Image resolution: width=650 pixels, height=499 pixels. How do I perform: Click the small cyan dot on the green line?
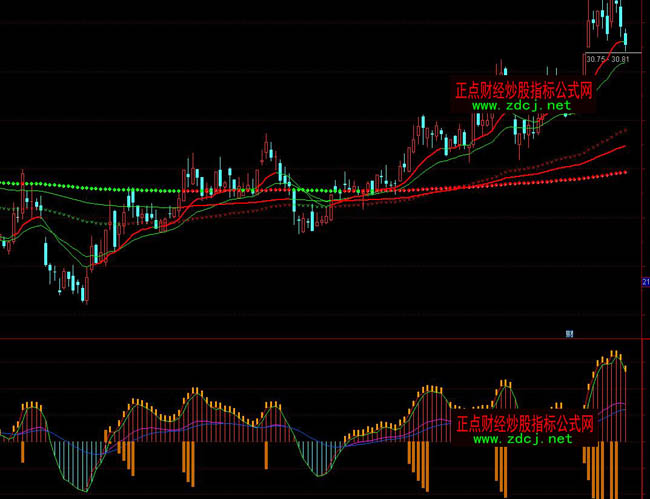pyautogui.click(x=566, y=114)
